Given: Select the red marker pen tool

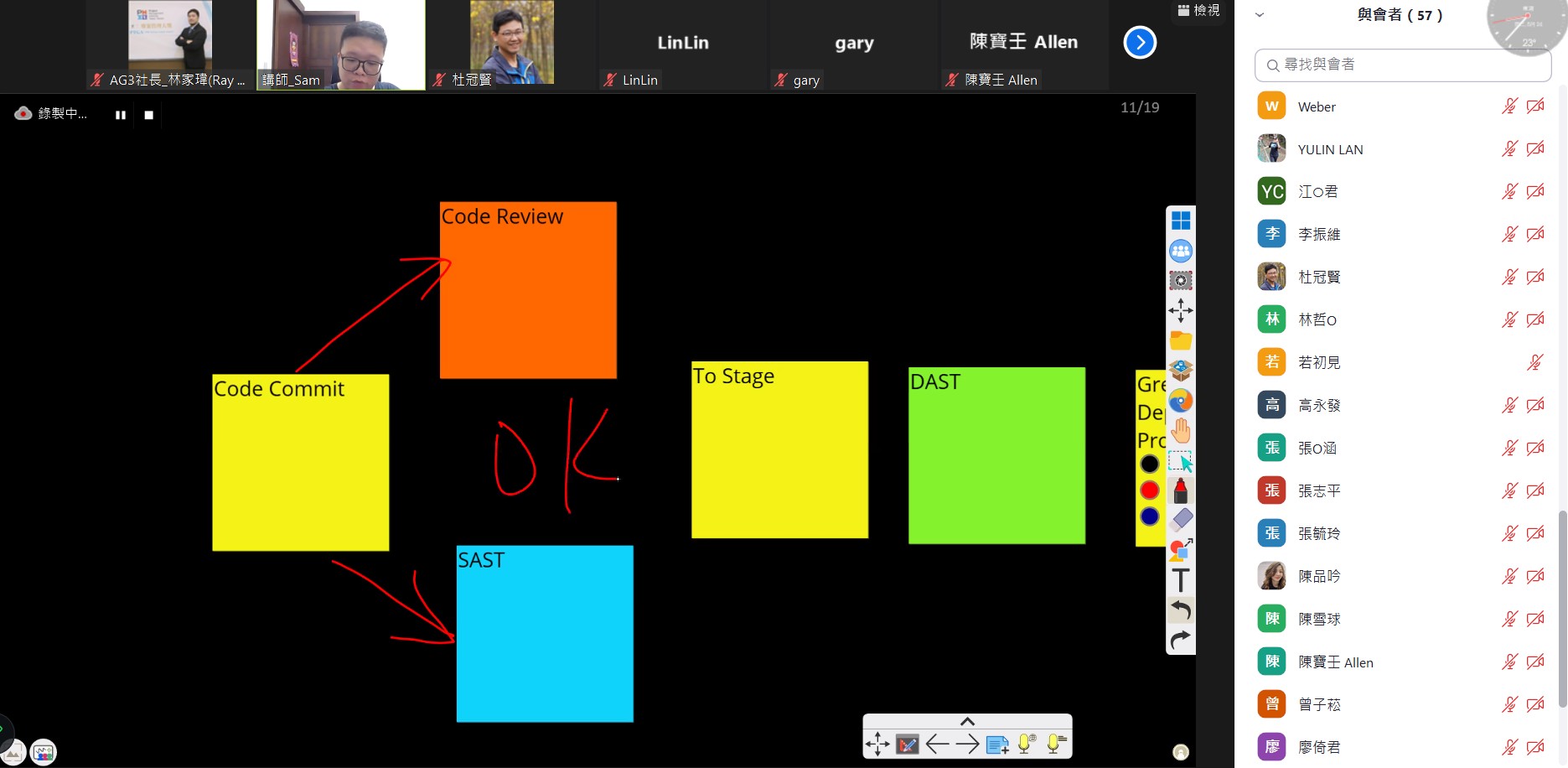Looking at the screenshot, I should point(1181,490).
